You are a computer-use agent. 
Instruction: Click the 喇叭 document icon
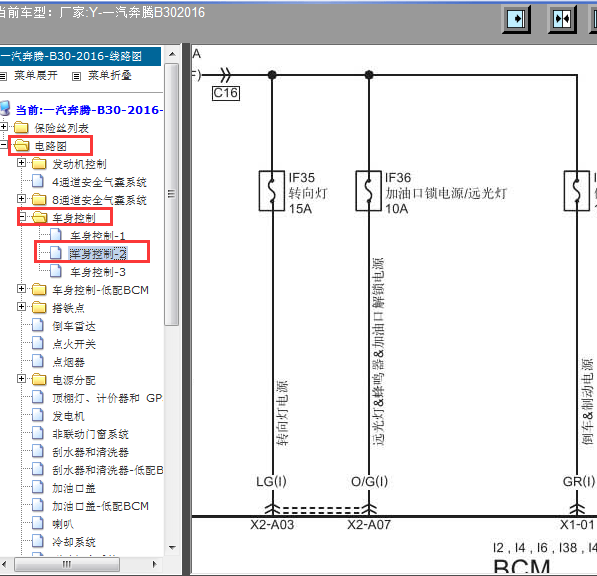[38, 523]
